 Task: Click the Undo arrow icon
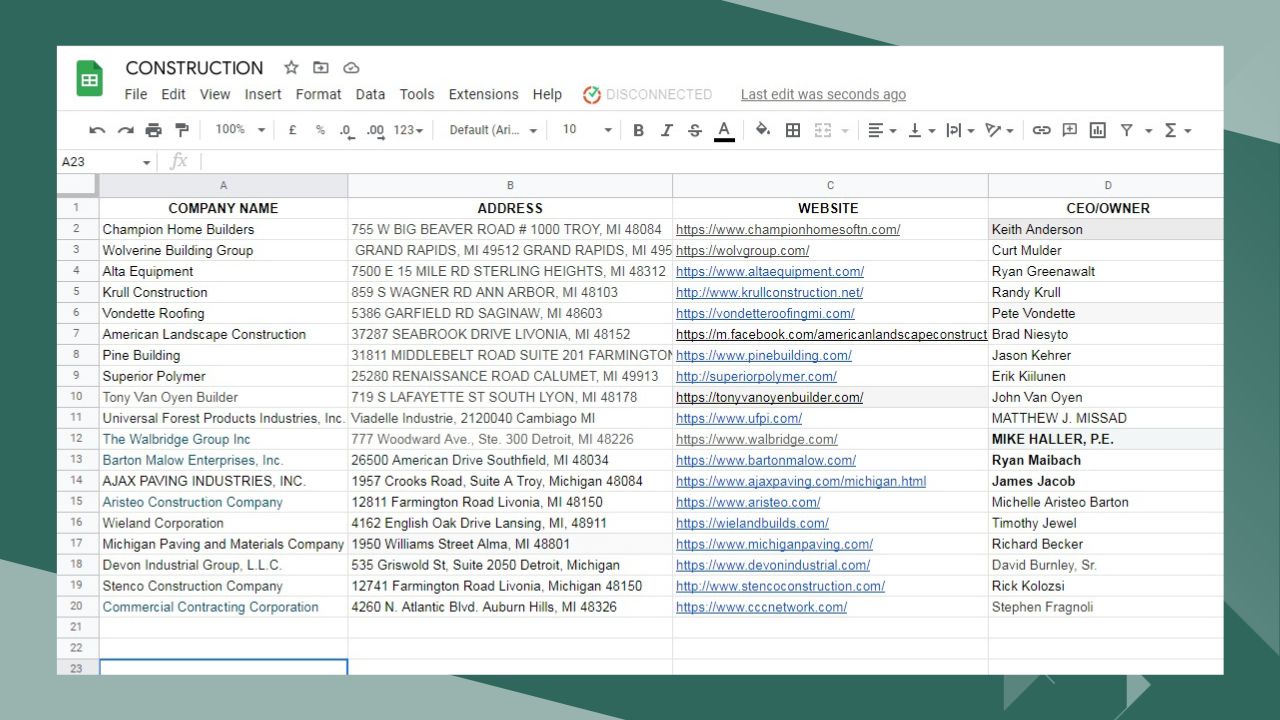click(97, 130)
